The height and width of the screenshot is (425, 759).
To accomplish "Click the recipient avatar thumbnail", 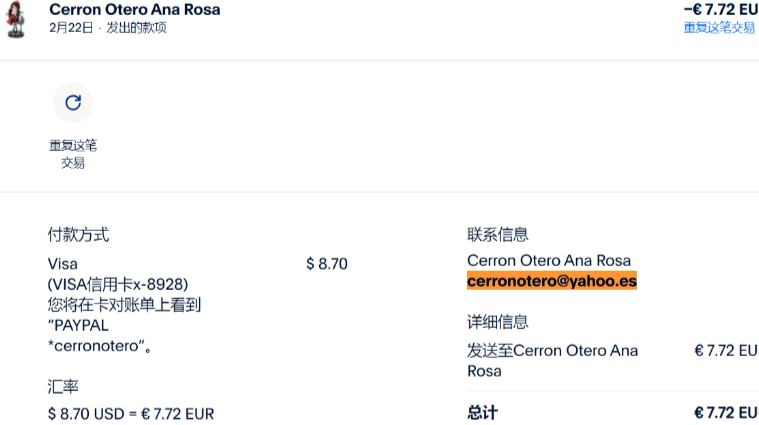I will 15,19.
